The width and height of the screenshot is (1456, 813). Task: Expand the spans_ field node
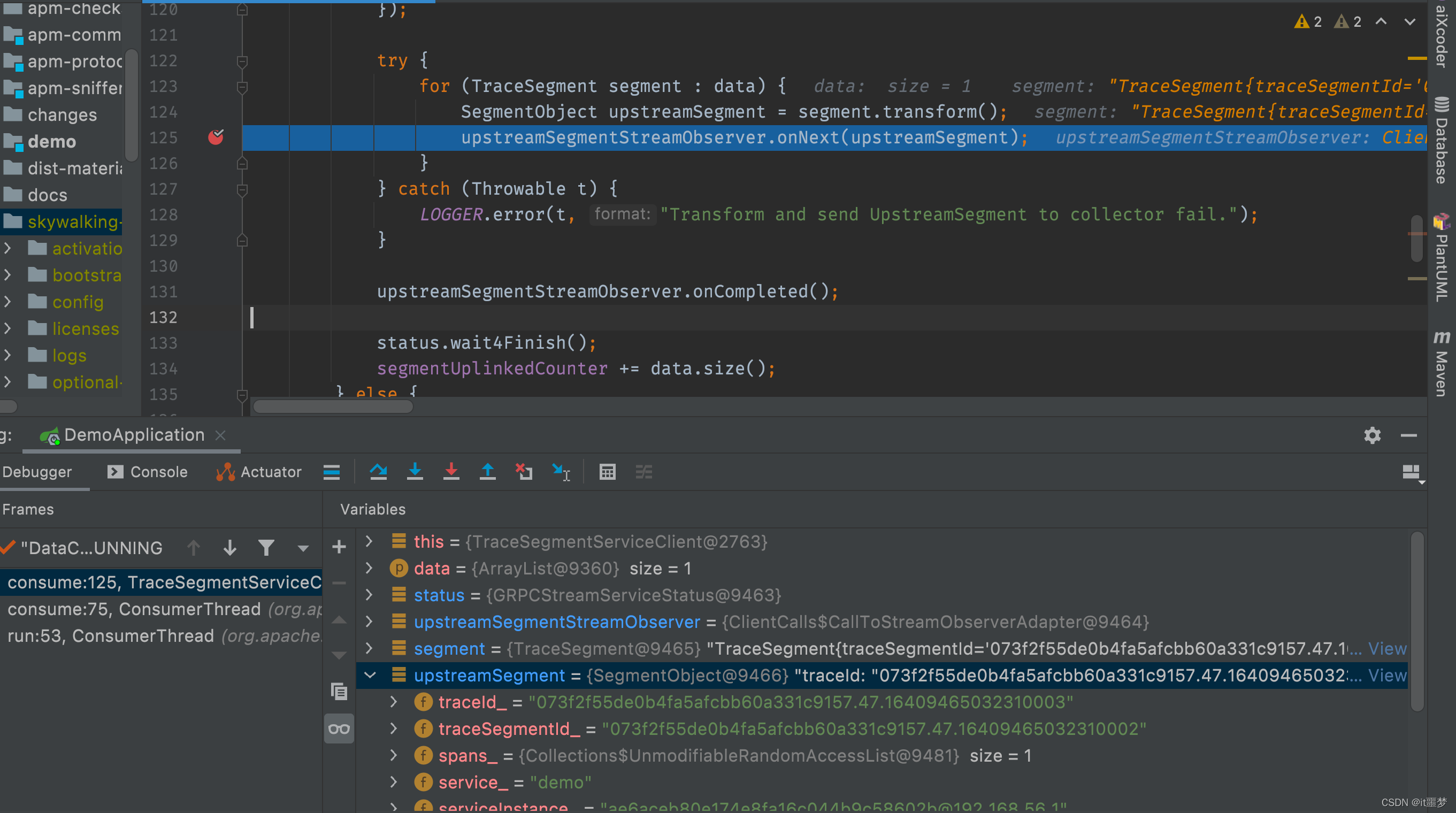(394, 755)
